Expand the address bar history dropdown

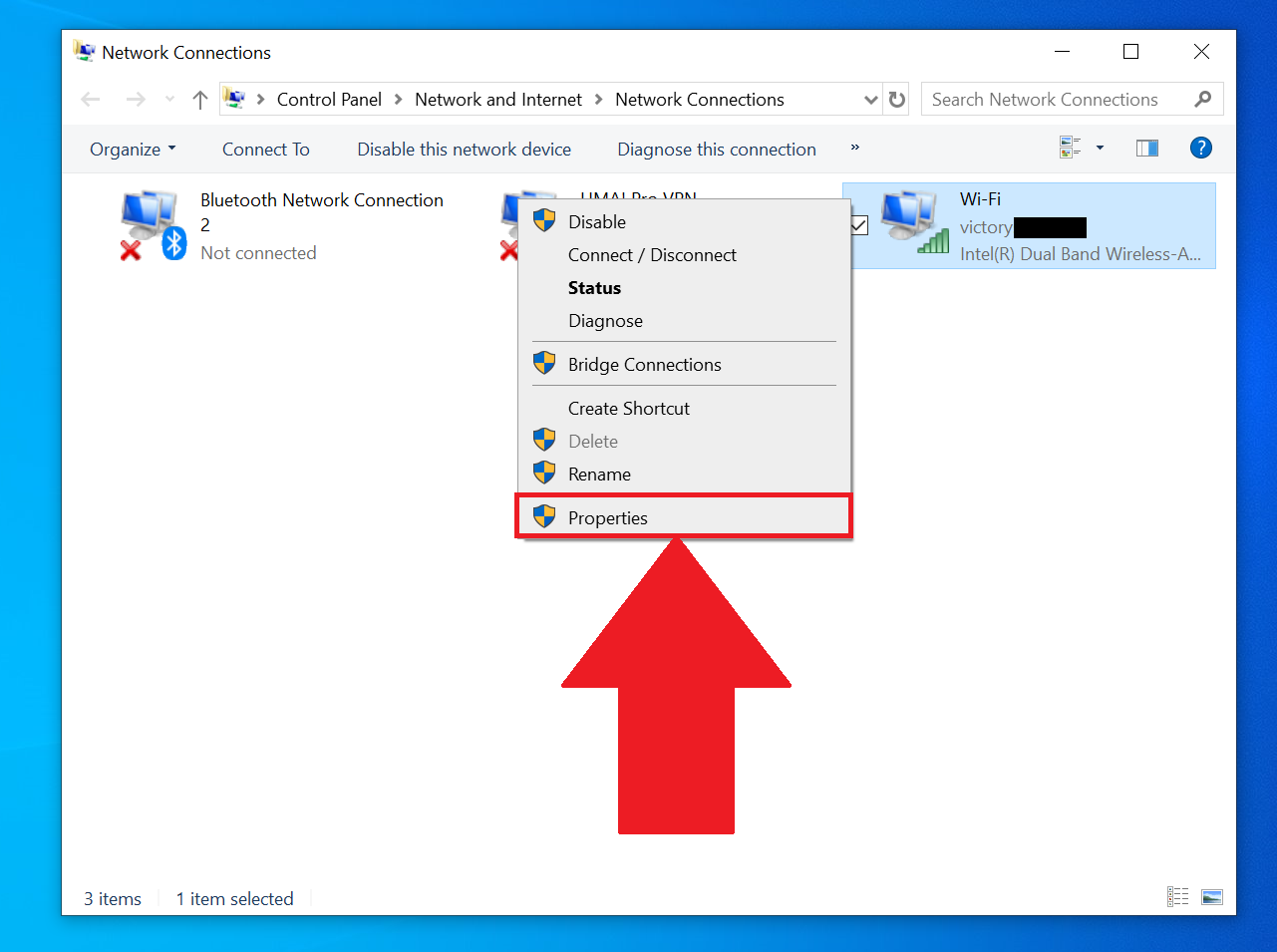point(870,99)
